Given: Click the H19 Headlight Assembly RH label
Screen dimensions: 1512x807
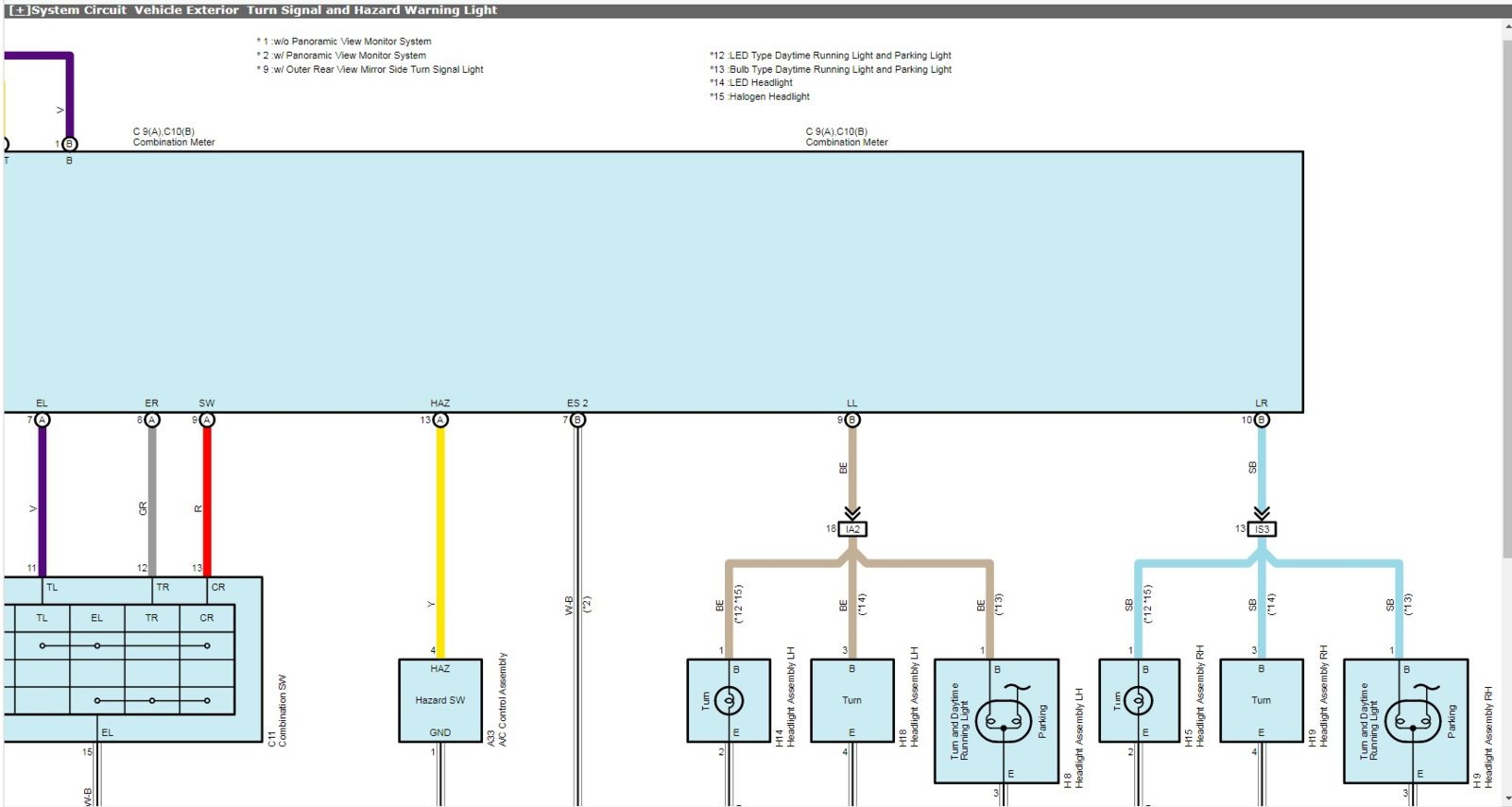Looking at the screenshot, I should click(x=1317, y=696).
